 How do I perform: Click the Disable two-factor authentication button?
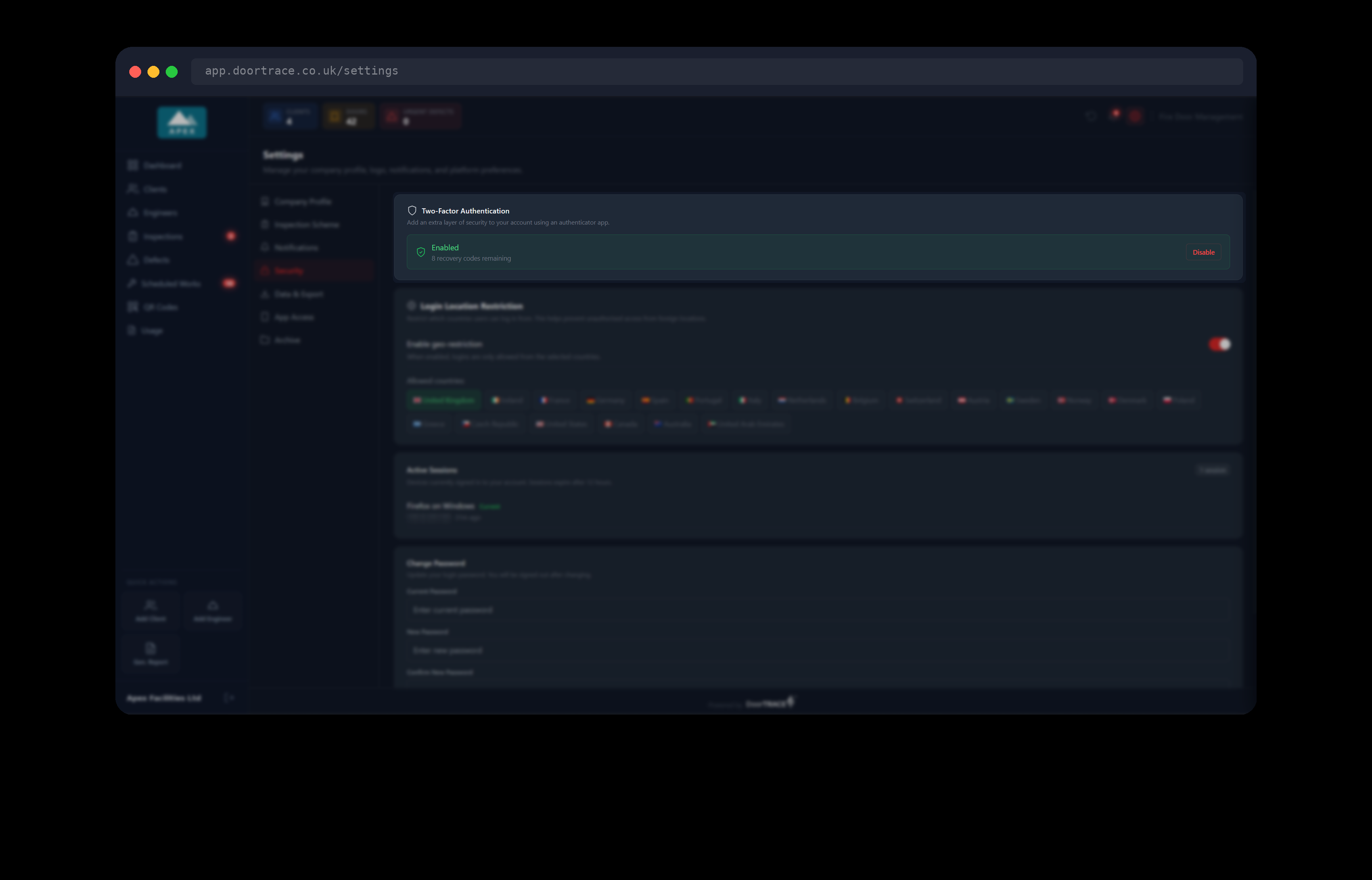[1203, 252]
